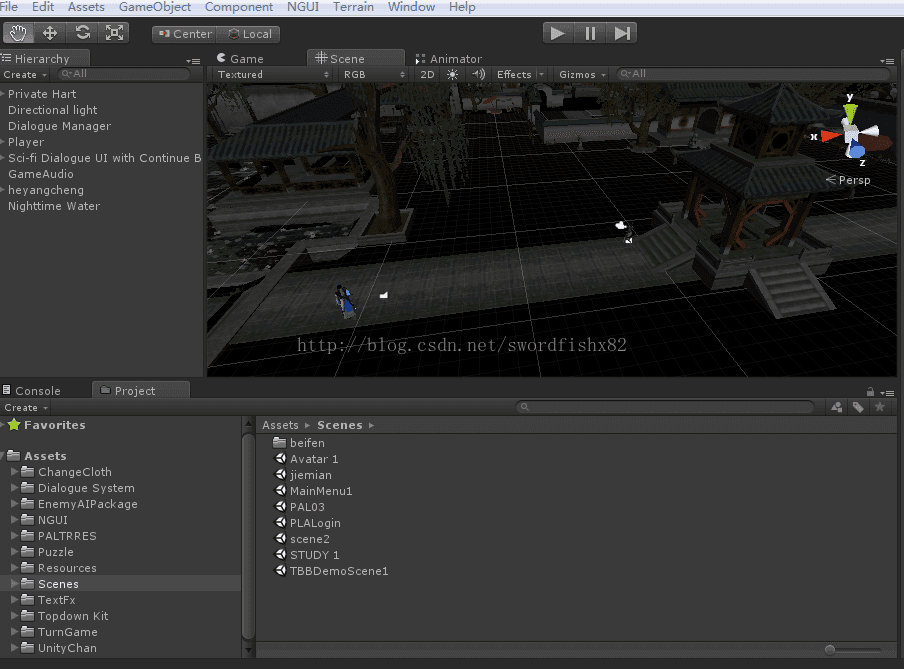This screenshot has height=669, width=904.
Task: Select TopDown Kit folder
Action: [x=73, y=616]
